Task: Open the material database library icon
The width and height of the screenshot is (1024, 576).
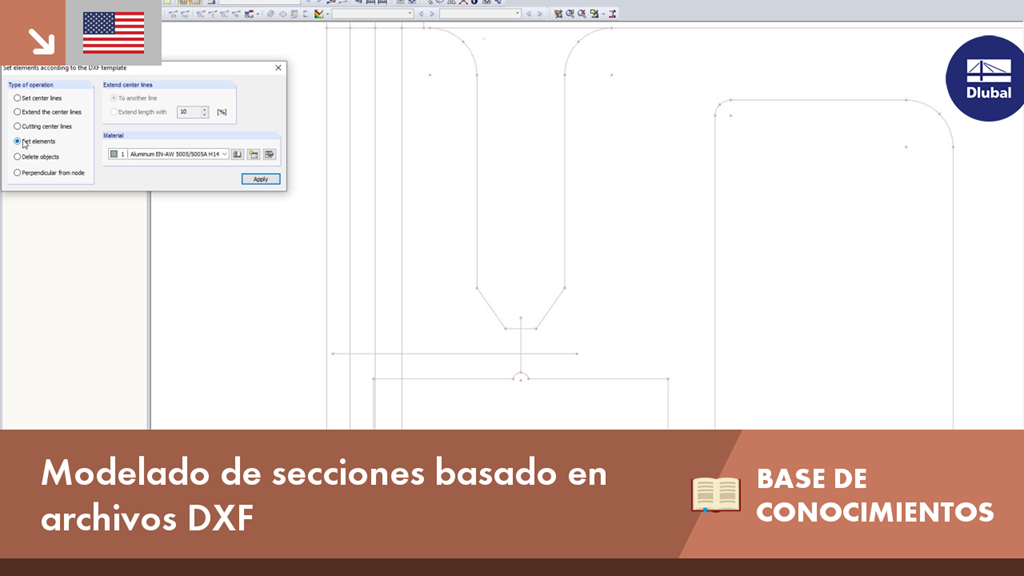Action: point(238,155)
